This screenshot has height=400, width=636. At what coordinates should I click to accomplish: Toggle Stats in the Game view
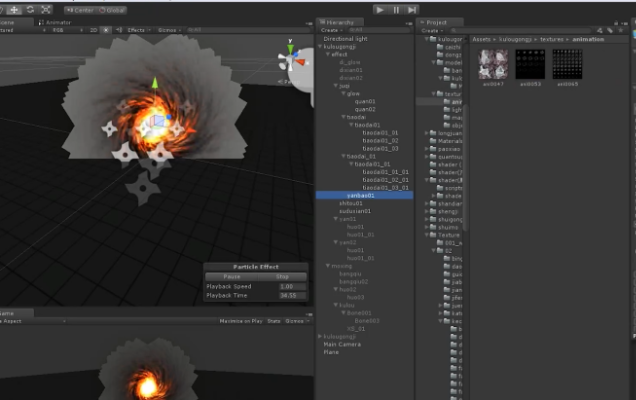274,321
